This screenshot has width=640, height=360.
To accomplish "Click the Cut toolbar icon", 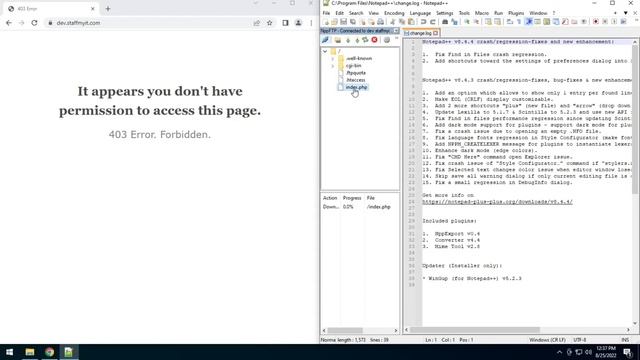I will (392, 22).
